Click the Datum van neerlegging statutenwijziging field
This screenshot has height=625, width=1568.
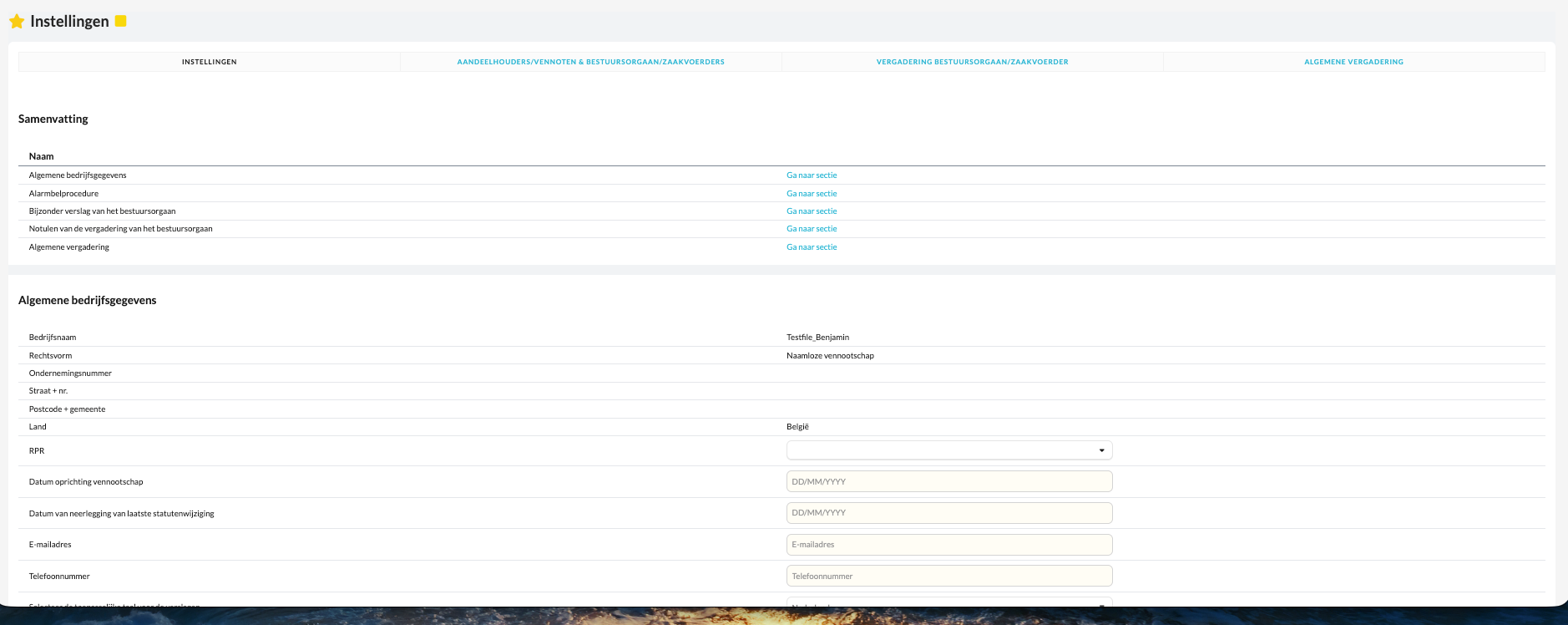click(949, 513)
